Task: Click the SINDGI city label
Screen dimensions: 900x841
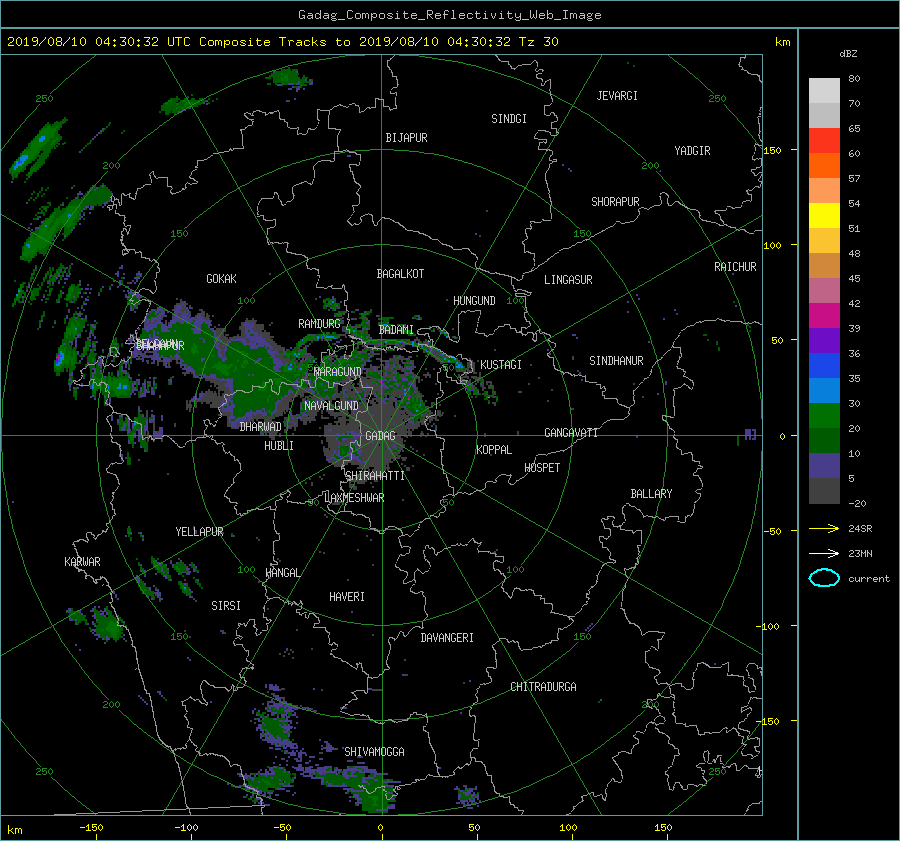Action: (509, 119)
